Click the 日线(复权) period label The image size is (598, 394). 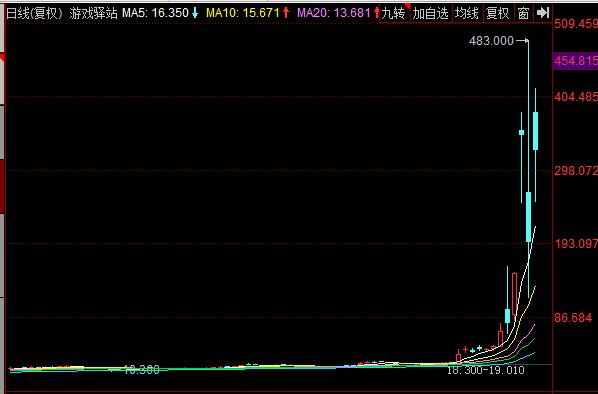point(34,13)
